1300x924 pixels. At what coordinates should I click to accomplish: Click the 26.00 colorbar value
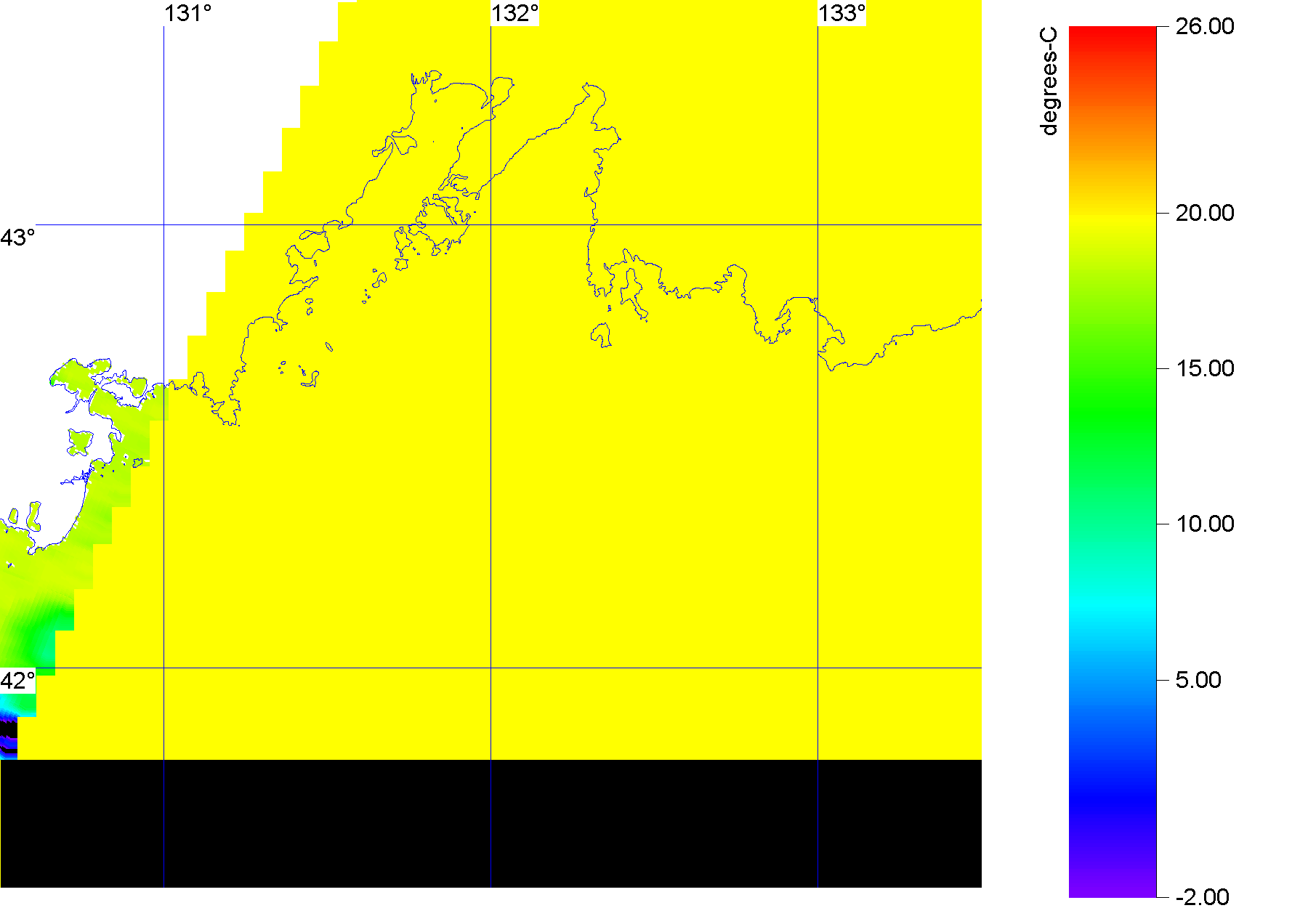(x=1205, y=26)
